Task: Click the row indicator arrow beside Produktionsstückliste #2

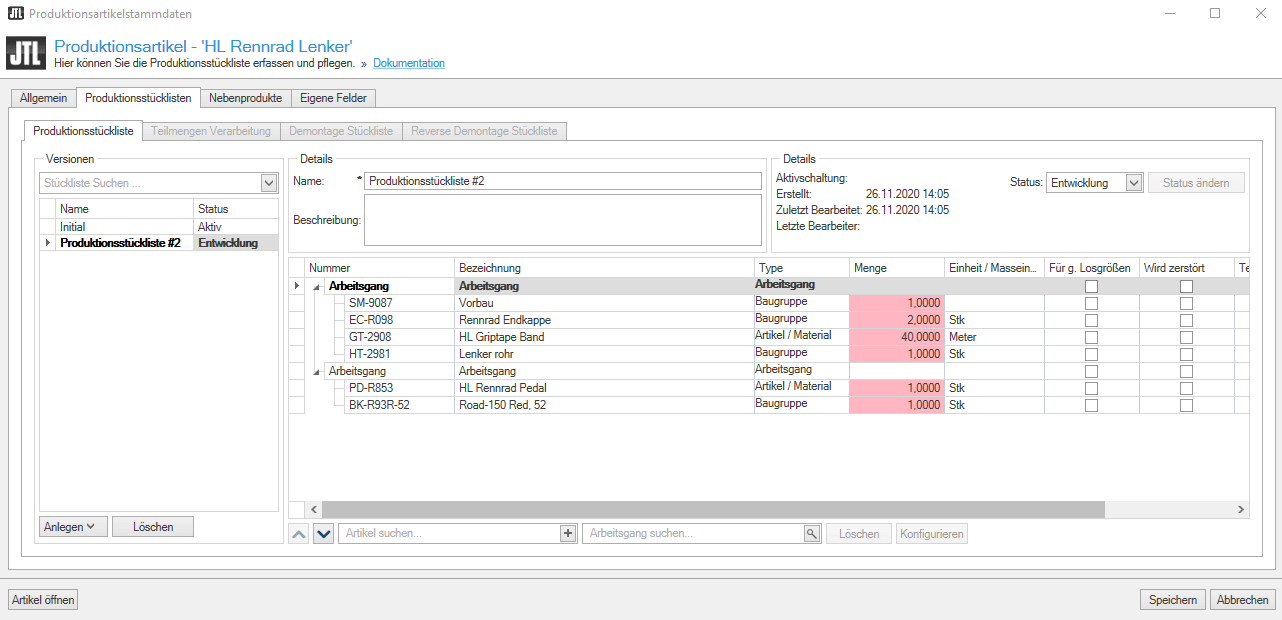Action: [x=47, y=243]
